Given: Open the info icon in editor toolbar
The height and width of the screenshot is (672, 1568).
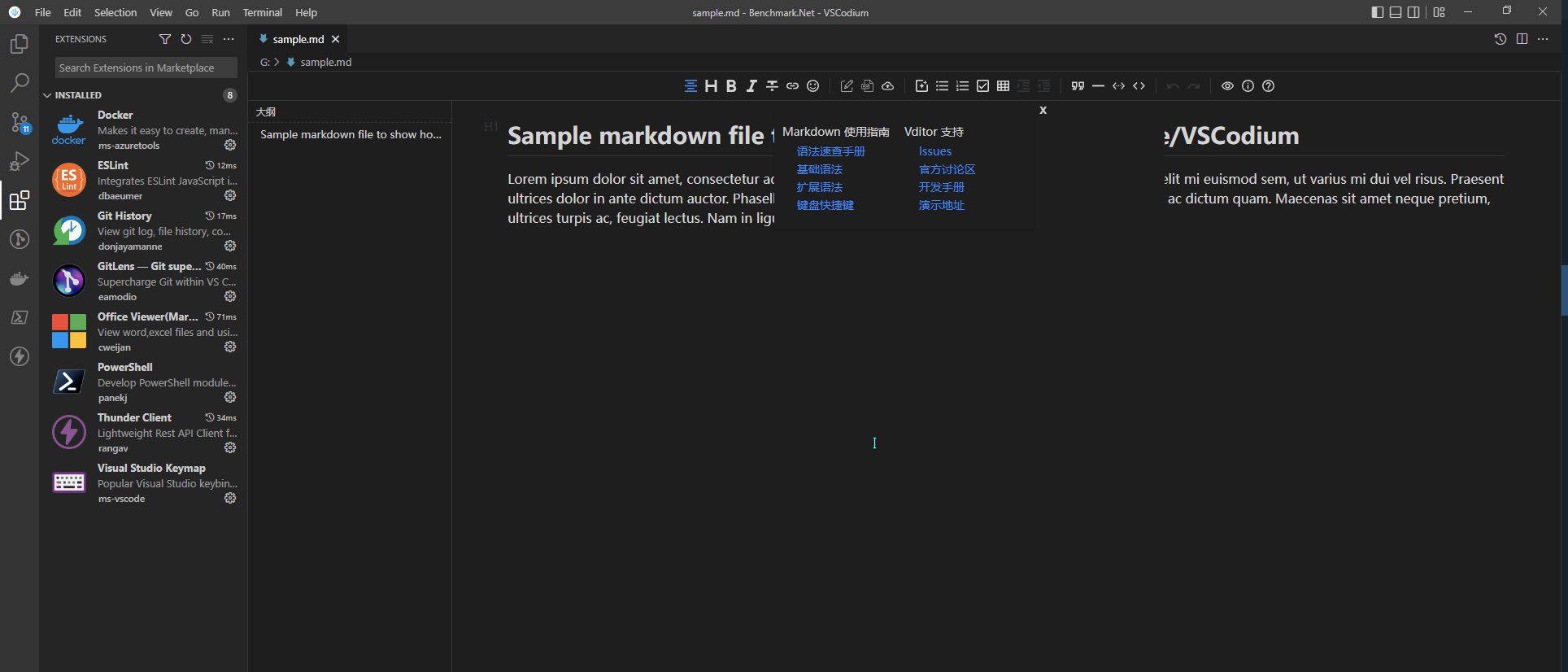Looking at the screenshot, I should 1248,86.
